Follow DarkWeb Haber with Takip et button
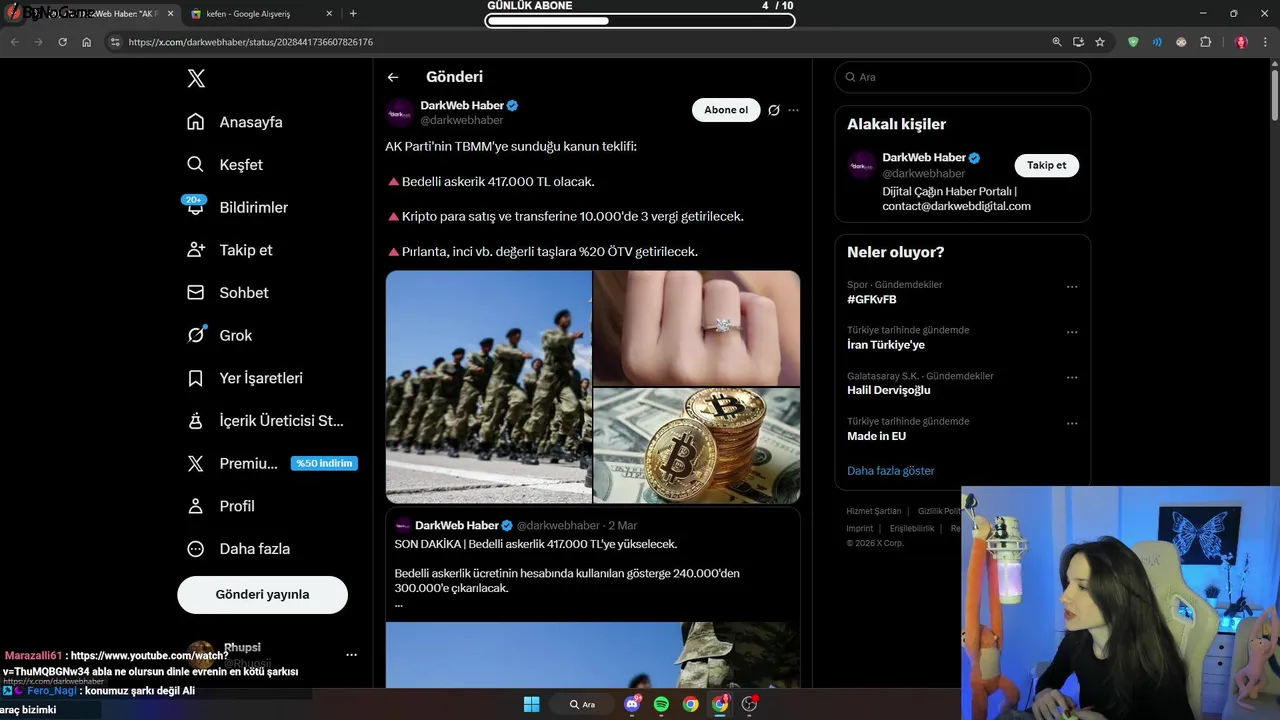1280x720 pixels. pos(1046,165)
